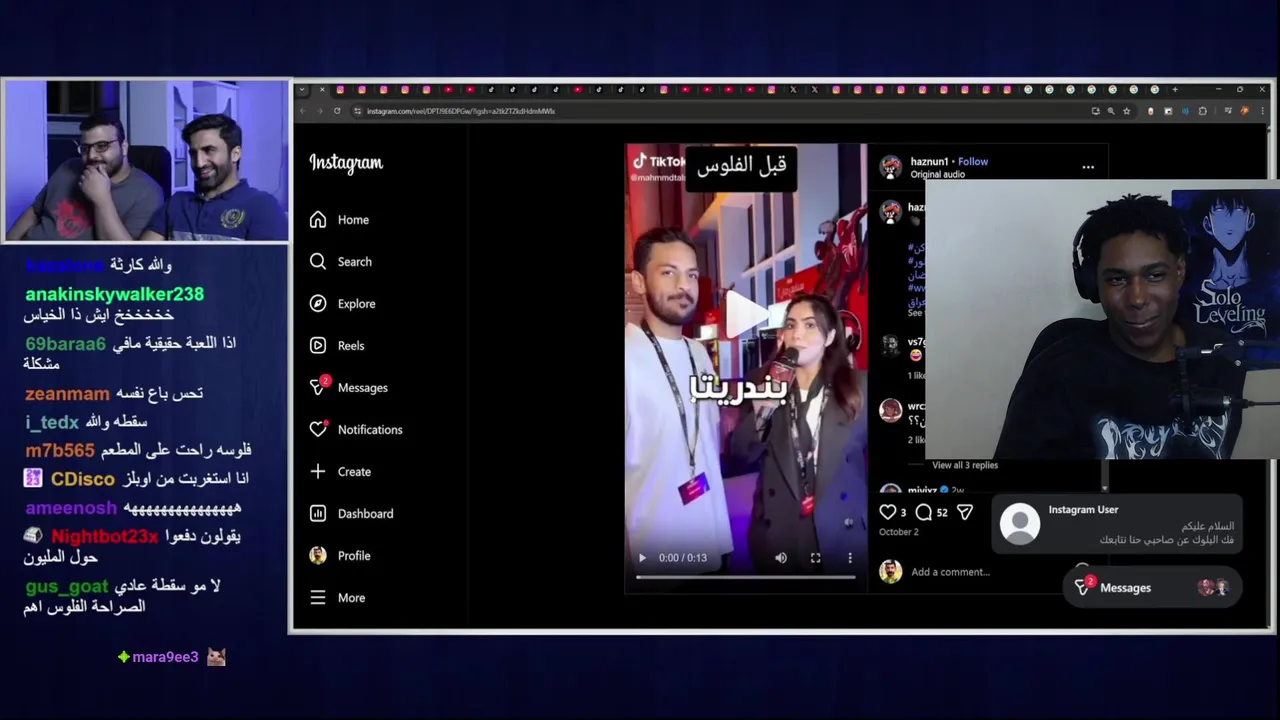Open Dashboard from the sidebar
Image resolution: width=1280 pixels, height=720 pixels.
pos(352,514)
